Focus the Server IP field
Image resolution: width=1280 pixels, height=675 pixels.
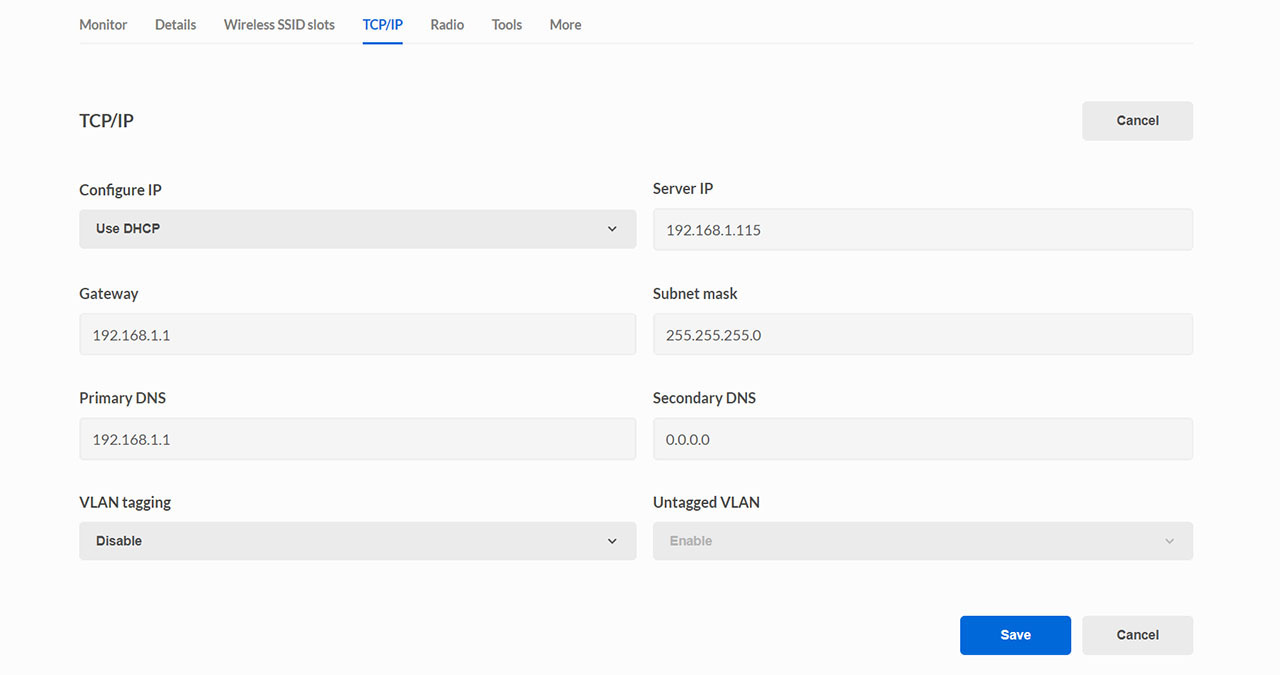coord(922,229)
